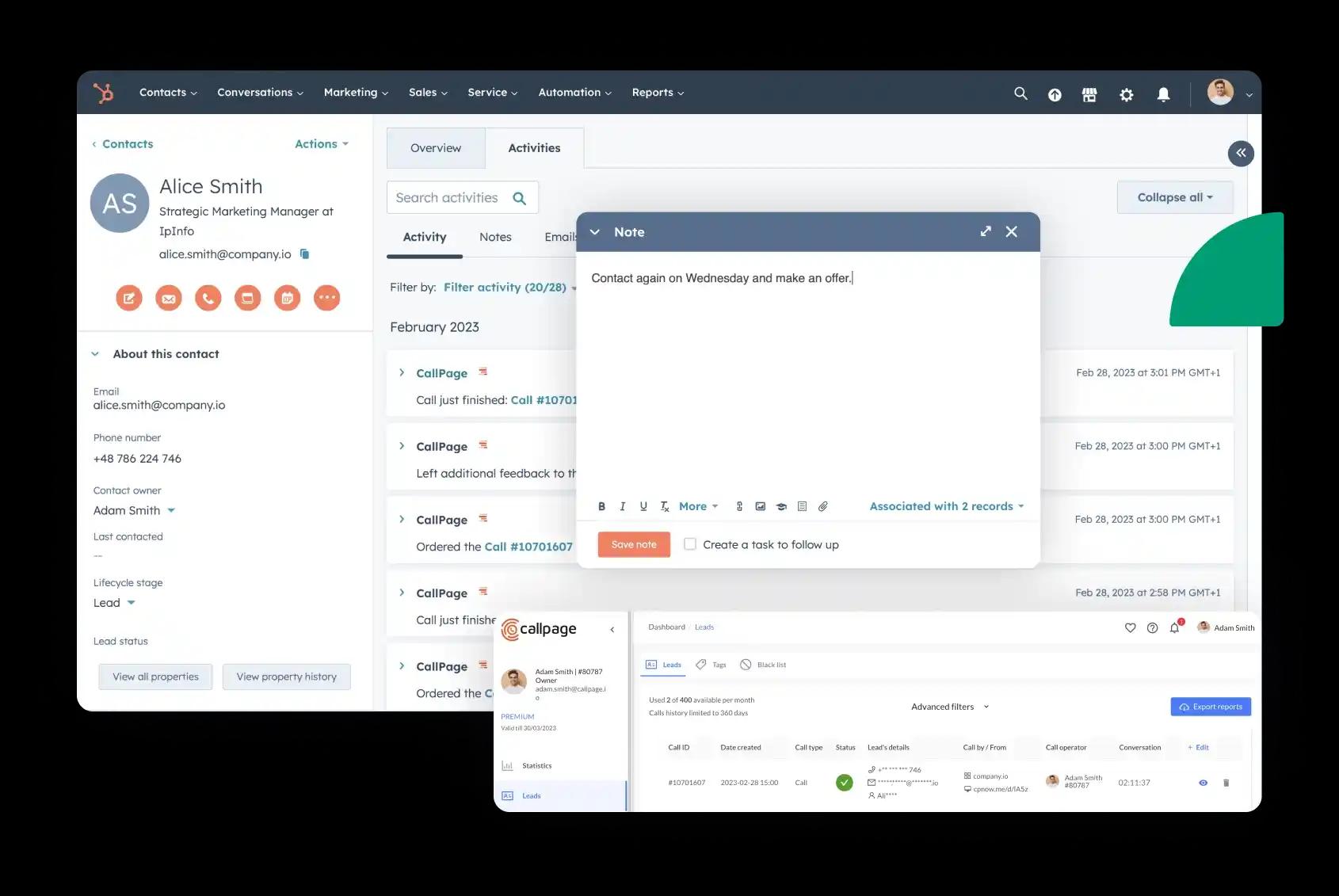Click the eye icon in leads row
Image resolution: width=1339 pixels, height=896 pixels.
(x=1203, y=783)
